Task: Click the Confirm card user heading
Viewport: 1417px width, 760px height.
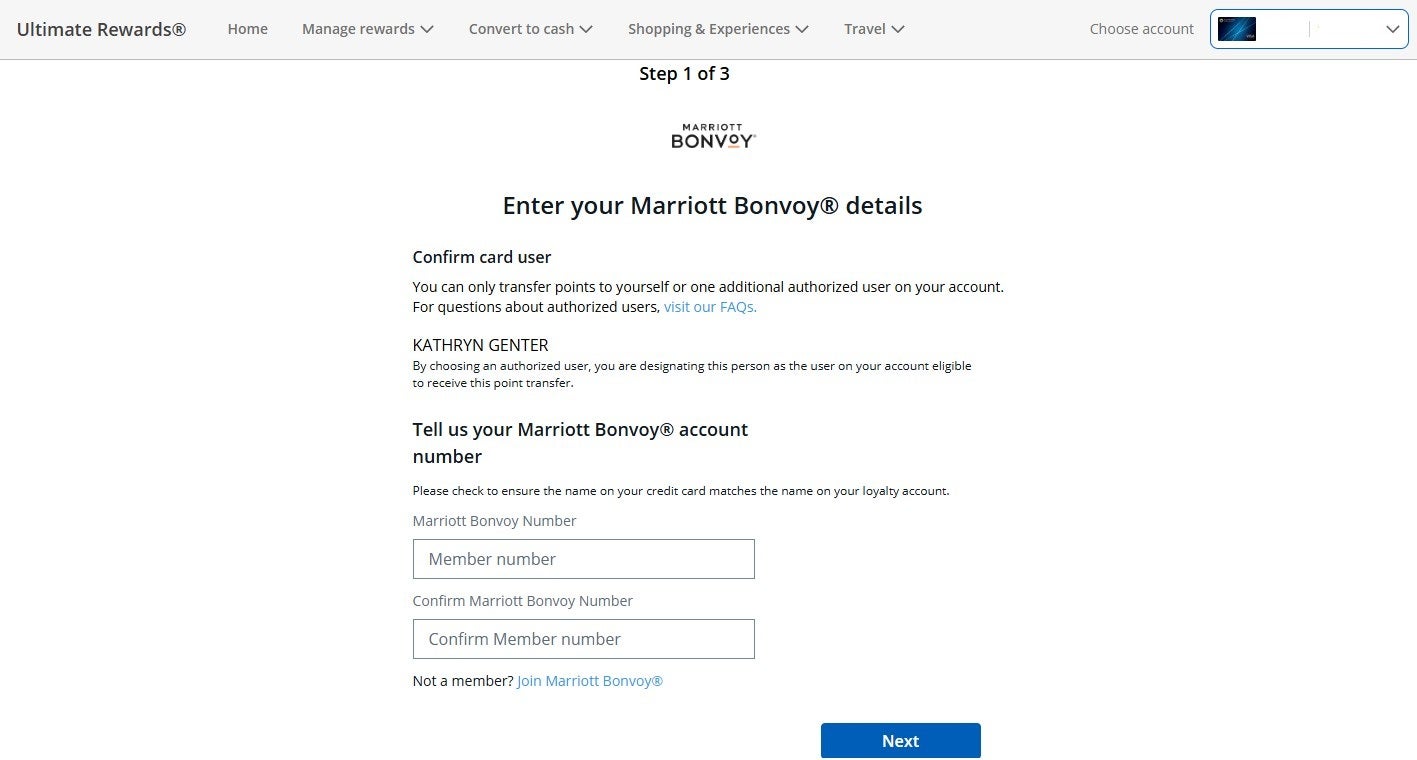Action: pos(481,257)
